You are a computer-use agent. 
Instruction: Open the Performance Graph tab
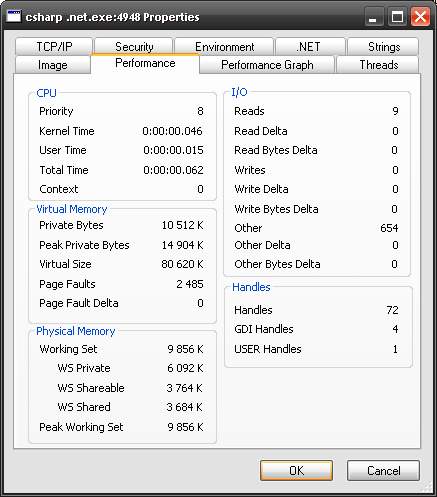267,65
